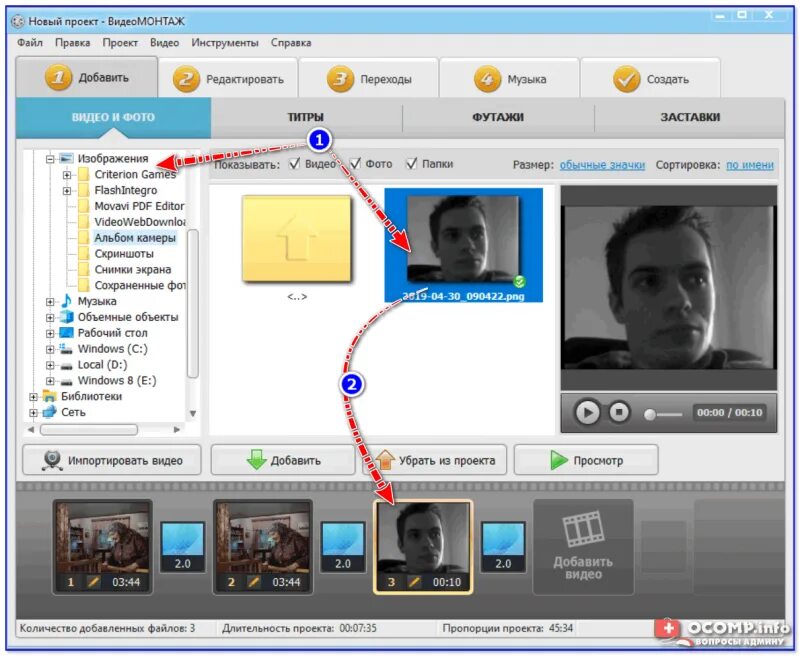The image size is (800, 656).
Task: Expand the Windows 8 (E:) drive
Action: coord(50,381)
